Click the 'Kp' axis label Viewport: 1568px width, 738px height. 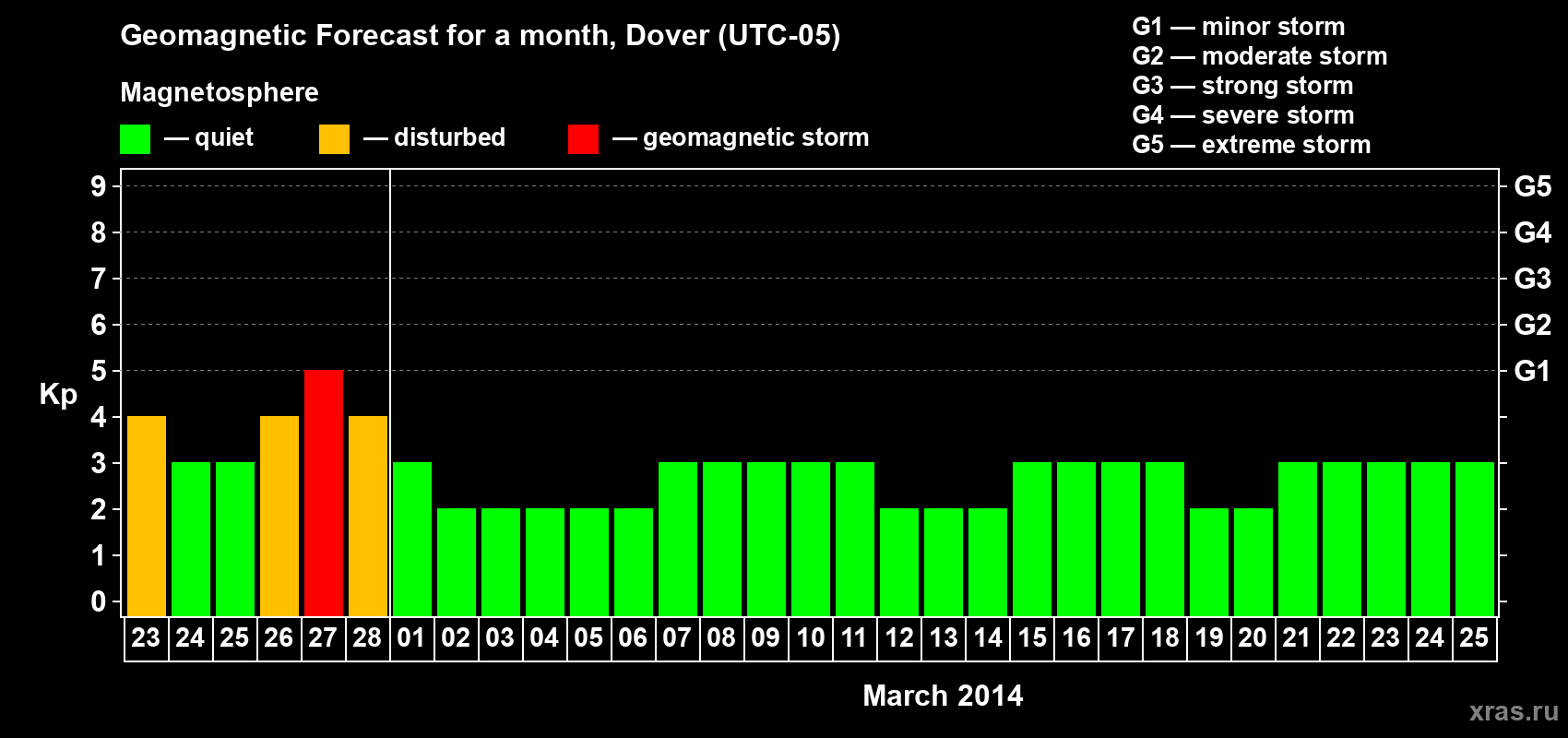pyautogui.click(x=58, y=395)
